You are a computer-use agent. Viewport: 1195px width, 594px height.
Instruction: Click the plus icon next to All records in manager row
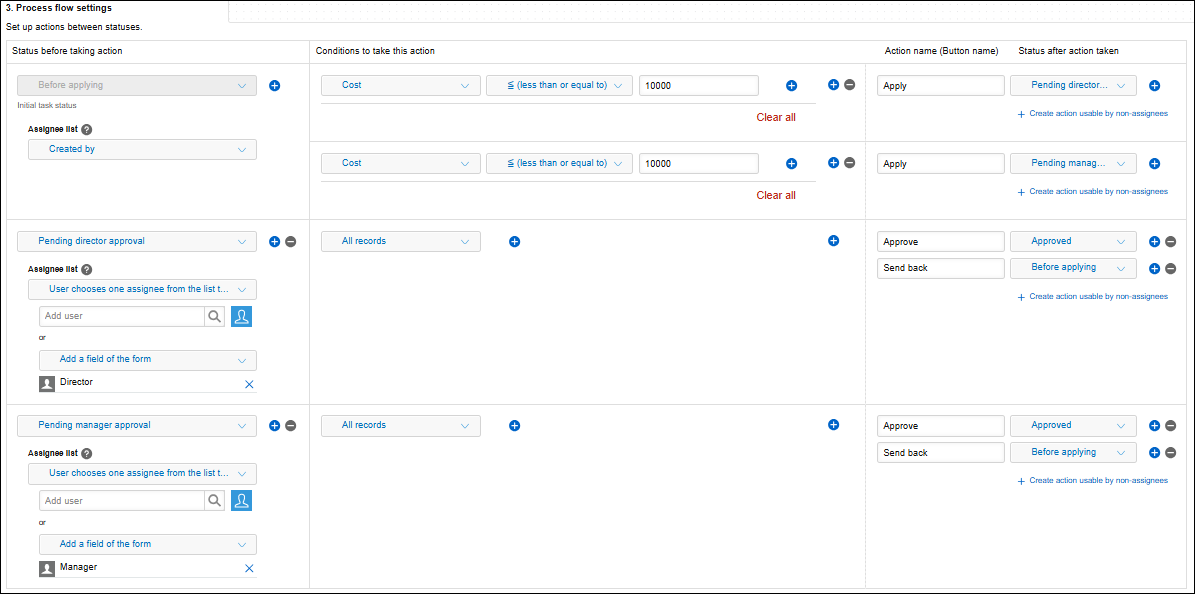coord(514,425)
